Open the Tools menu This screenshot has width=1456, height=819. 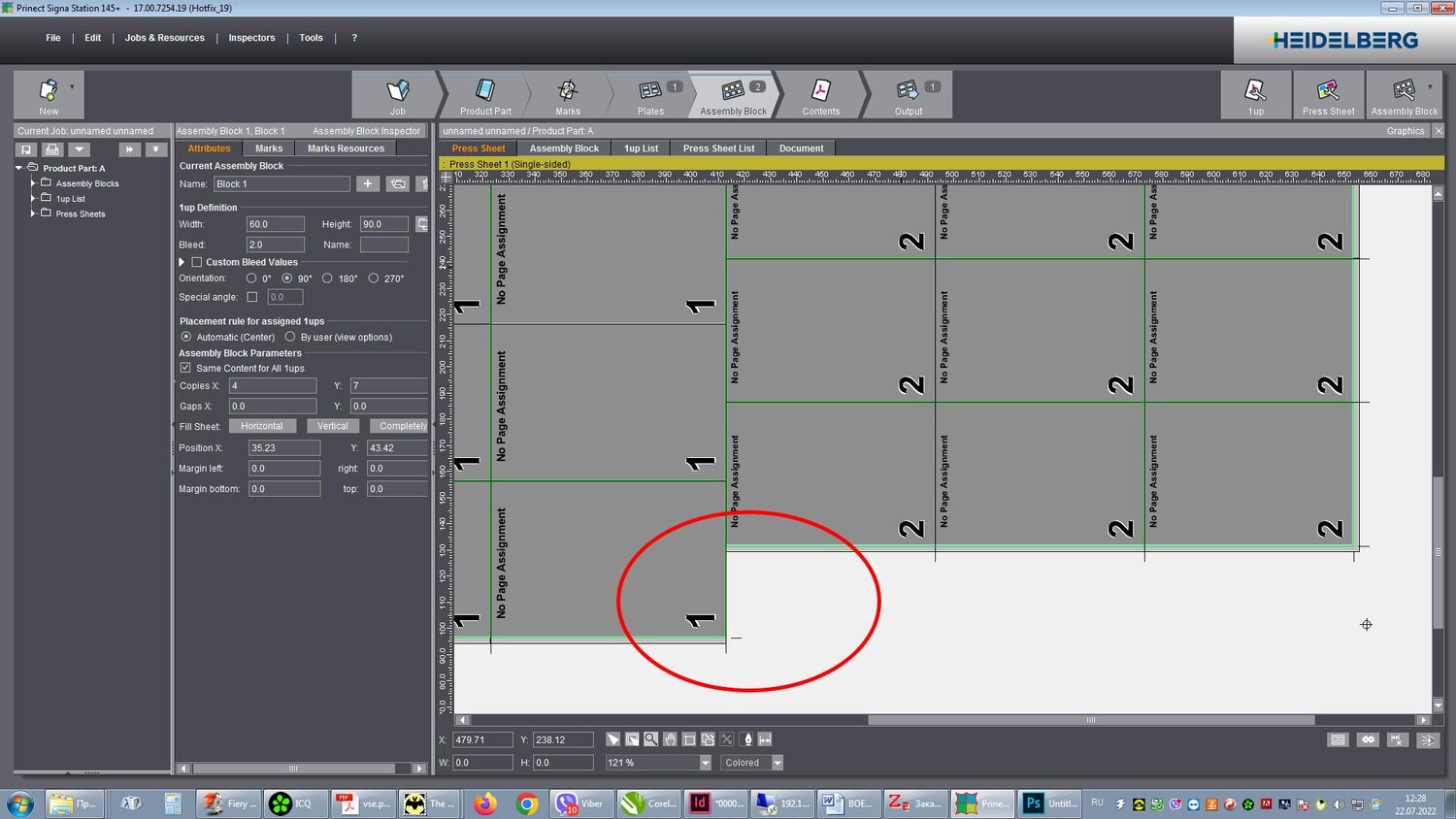click(311, 38)
